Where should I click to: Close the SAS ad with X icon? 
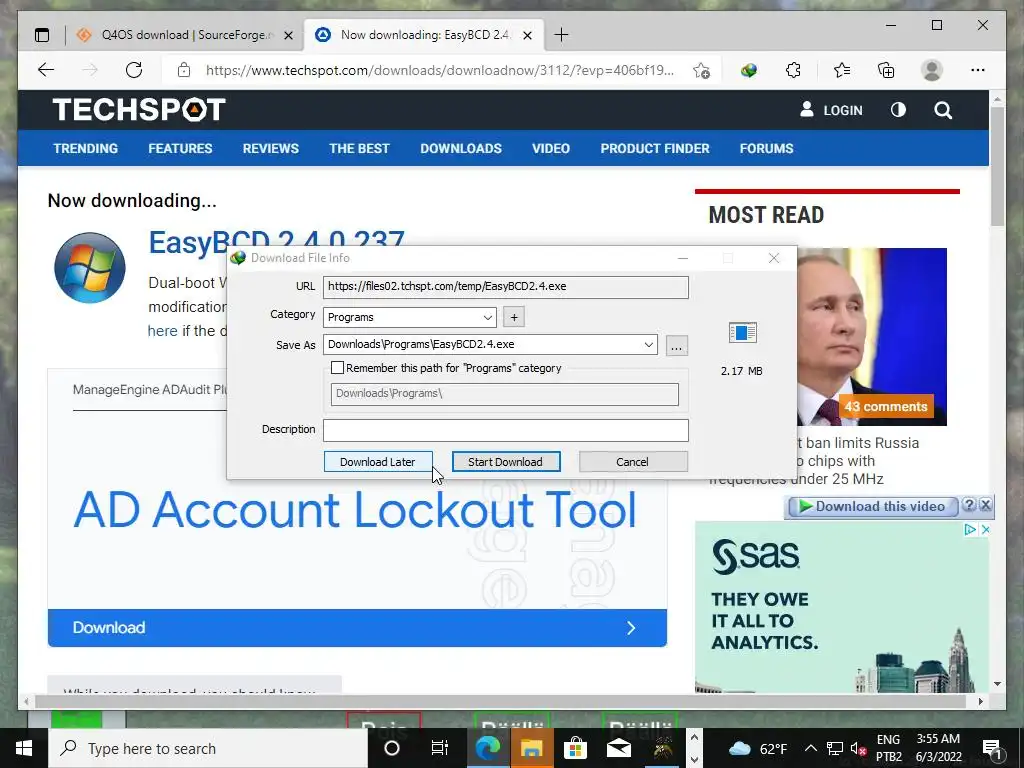986,530
